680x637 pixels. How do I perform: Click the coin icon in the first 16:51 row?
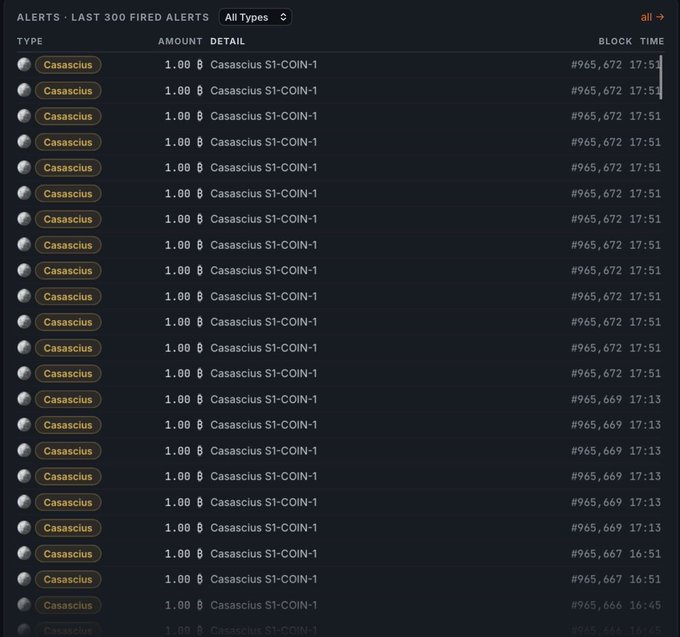(24, 553)
